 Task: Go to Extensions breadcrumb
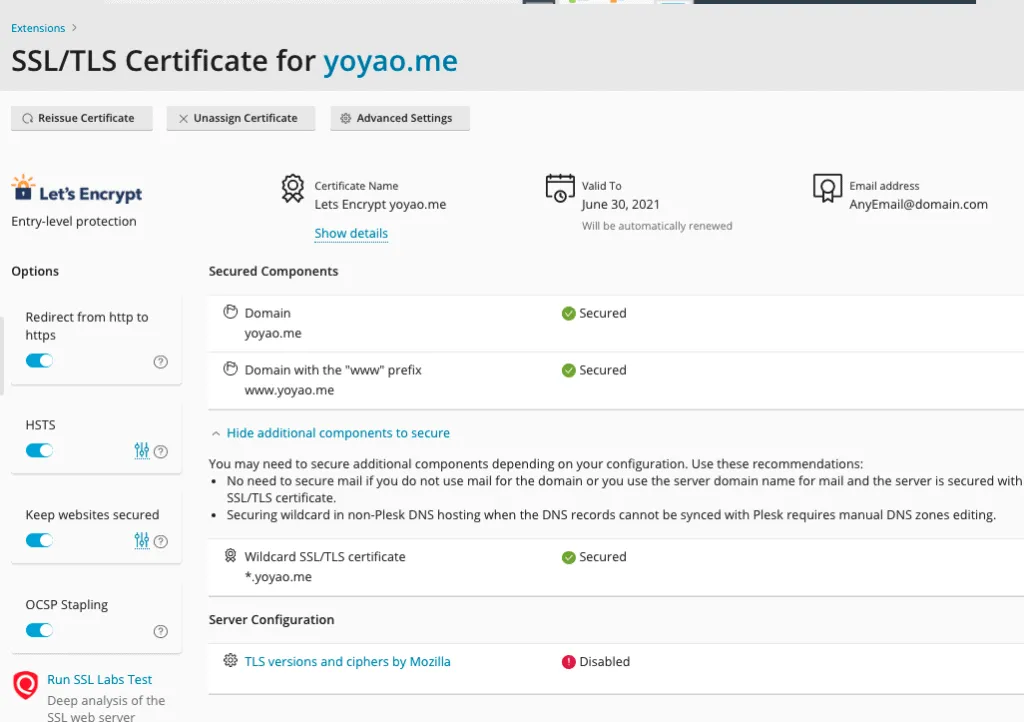tap(38, 28)
